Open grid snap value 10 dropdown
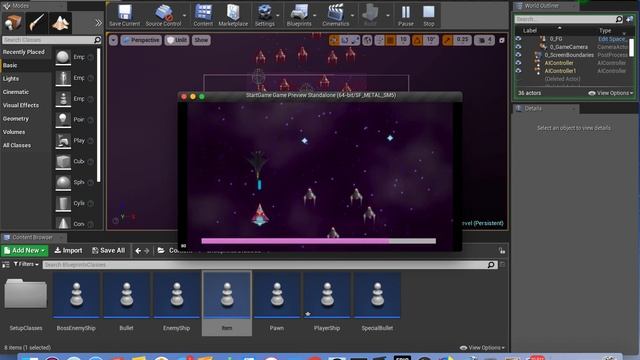The image size is (640, 360). click(403, 40)
